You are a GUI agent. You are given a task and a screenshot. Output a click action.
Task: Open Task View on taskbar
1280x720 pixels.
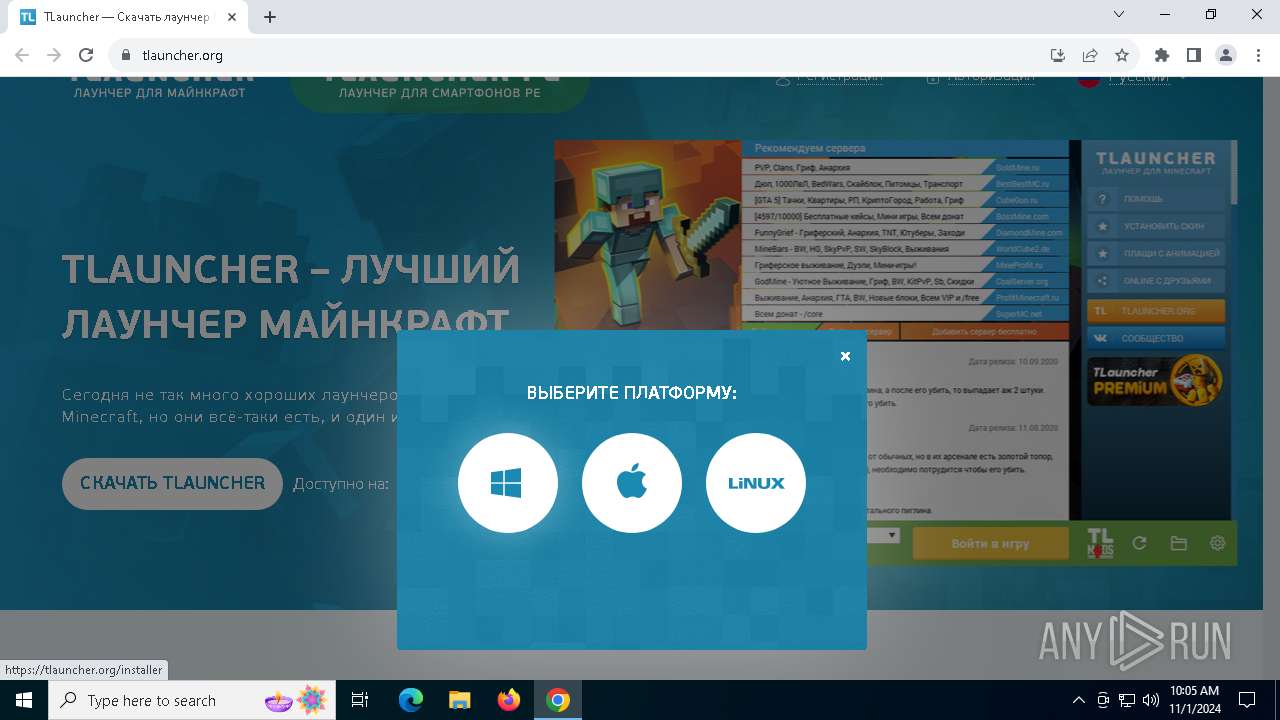pyautogui.click(x=361, y=700)
